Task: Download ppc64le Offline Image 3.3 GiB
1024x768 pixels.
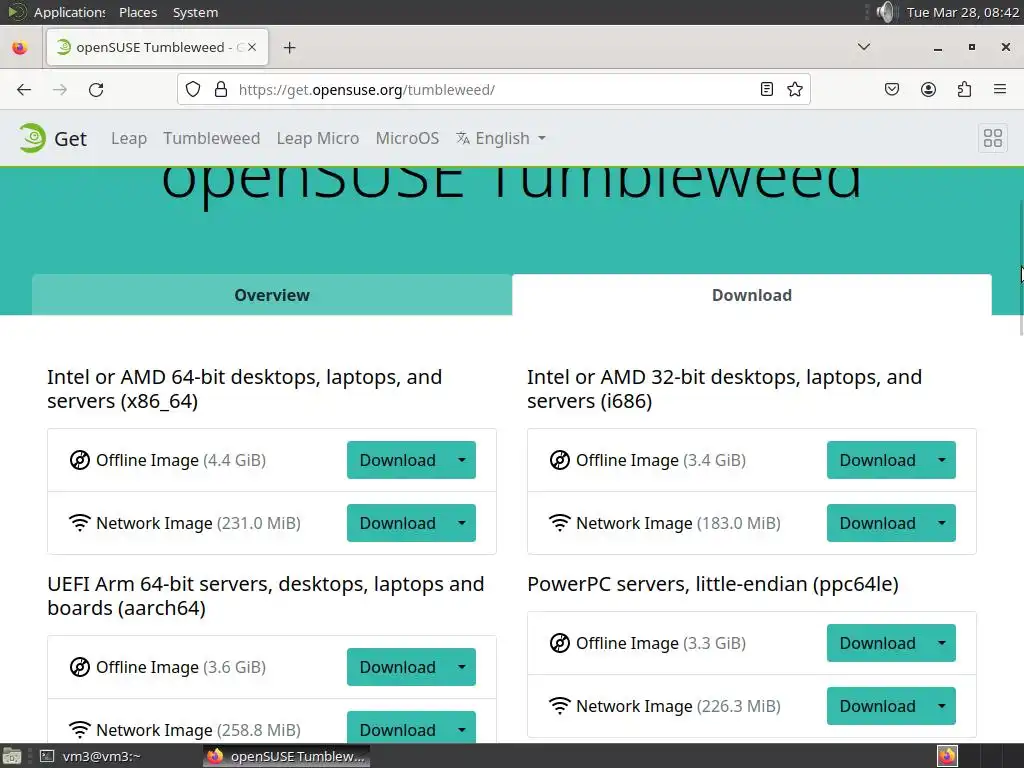Action: [877, 643]
